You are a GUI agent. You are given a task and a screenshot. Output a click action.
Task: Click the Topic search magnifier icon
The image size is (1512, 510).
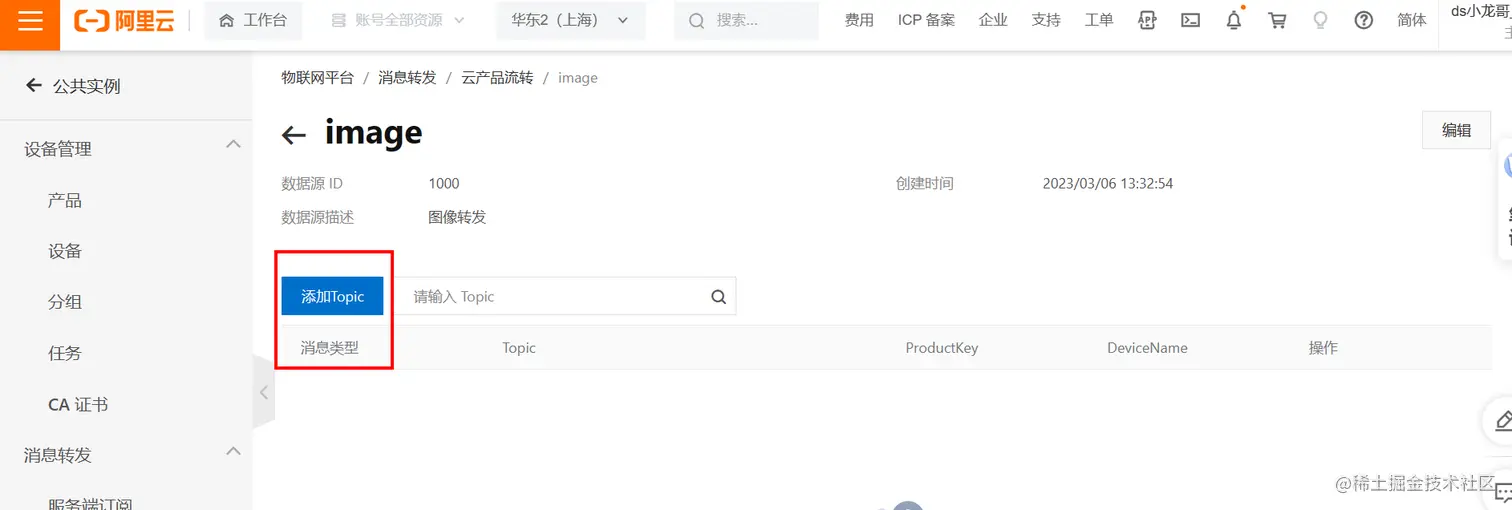[718, 297]
